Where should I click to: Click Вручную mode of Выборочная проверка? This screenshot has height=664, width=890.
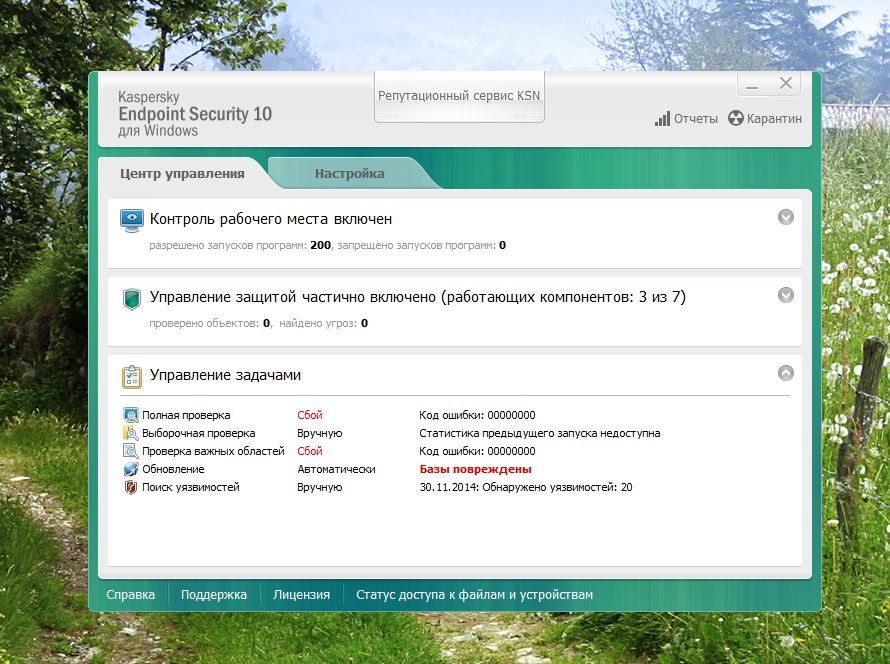tap(320, 433)
